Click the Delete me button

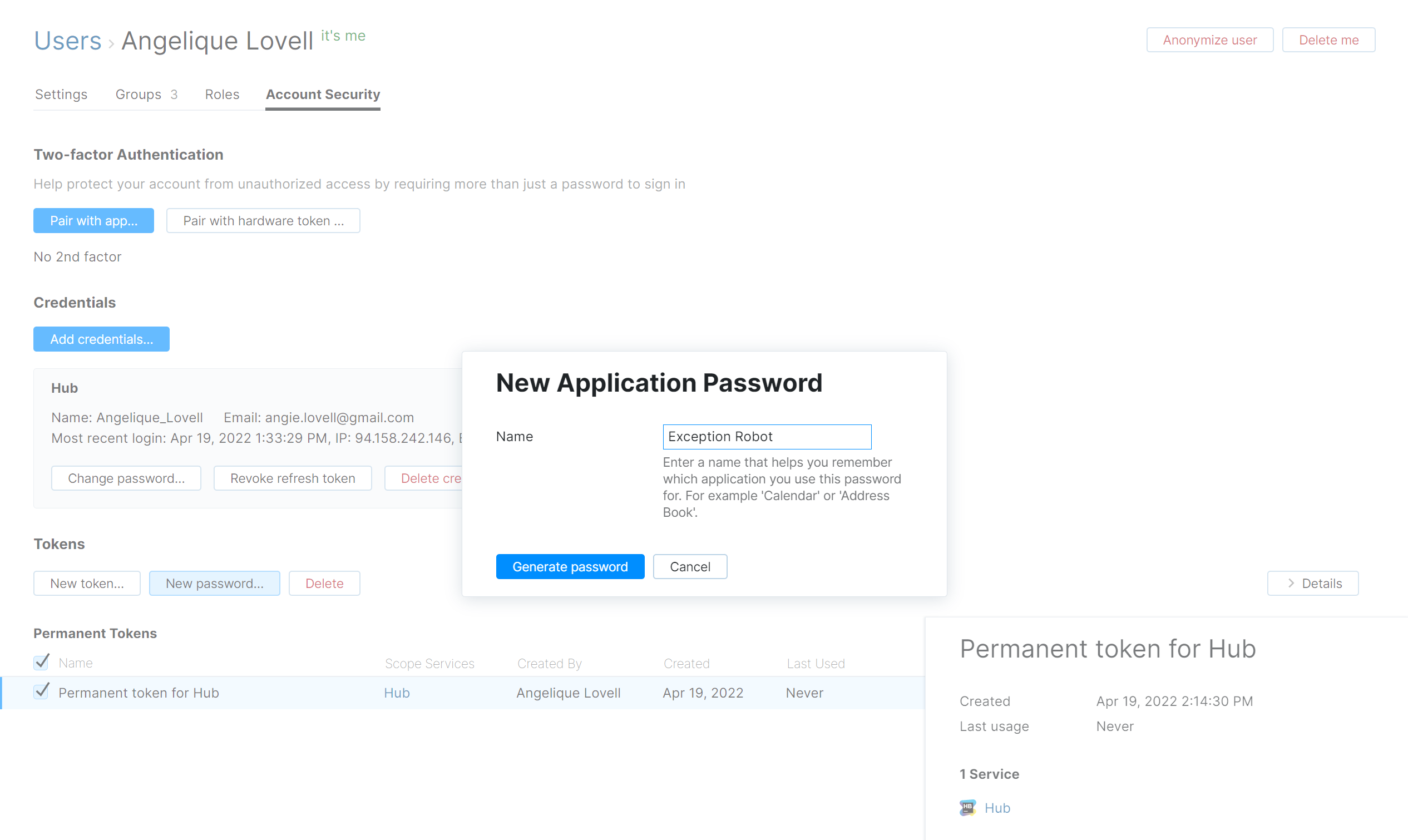point(1328,39)
